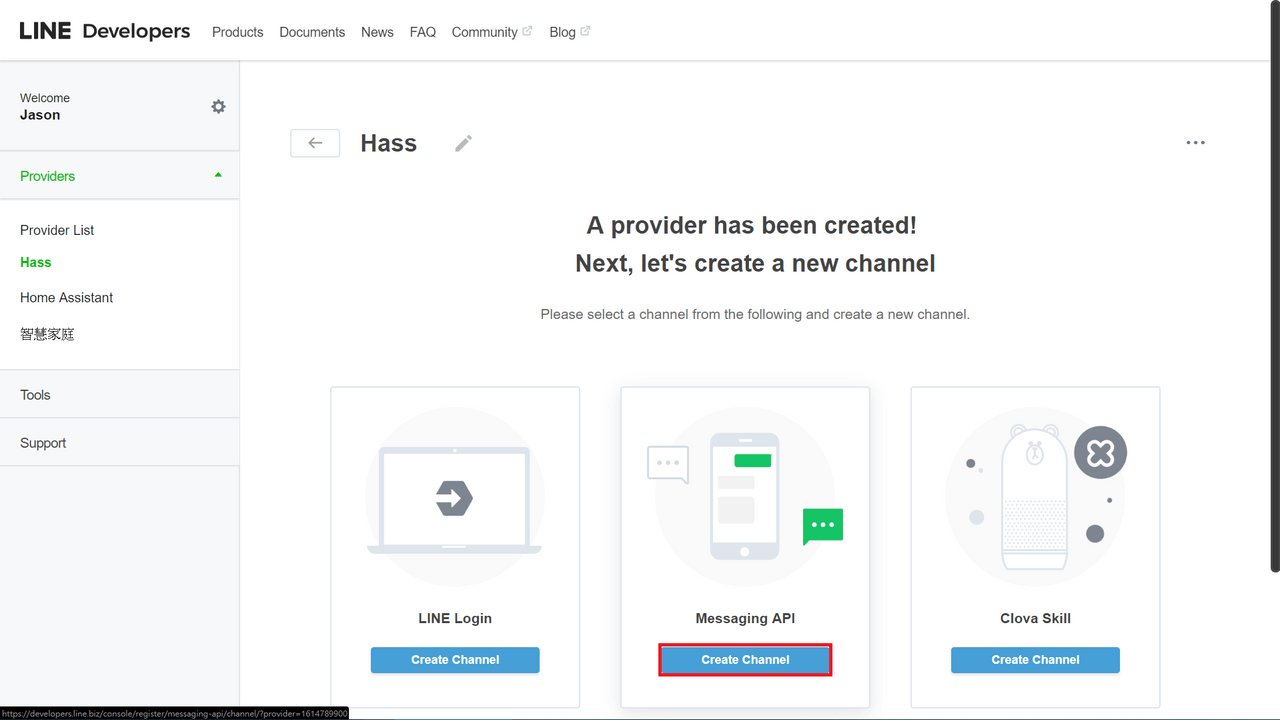
Task: Select Provider List in the sidebar
Action: click(x=57, y=230)
